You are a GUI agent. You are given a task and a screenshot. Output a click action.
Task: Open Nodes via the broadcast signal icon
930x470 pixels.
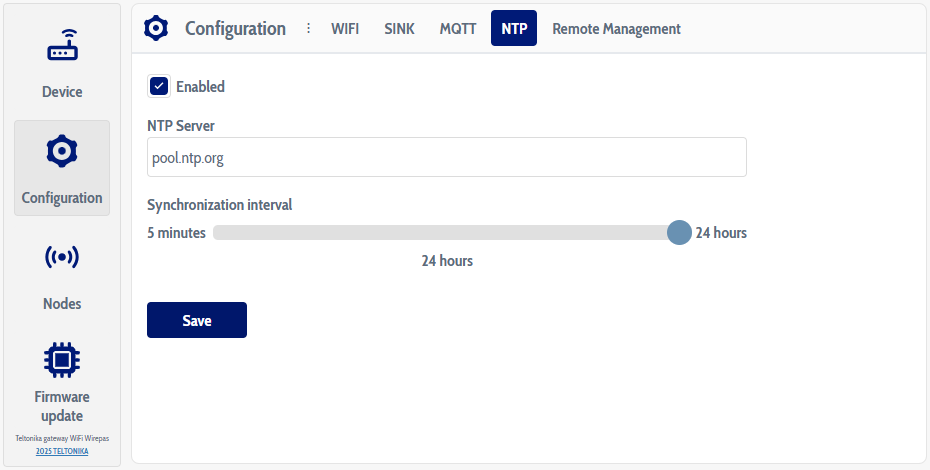[62, 258]
